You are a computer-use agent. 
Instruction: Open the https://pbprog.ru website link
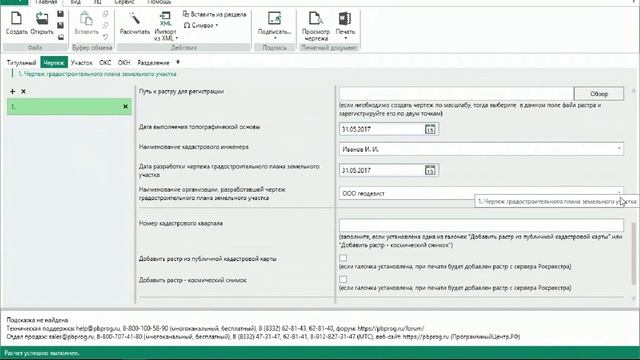pos(426,337)
